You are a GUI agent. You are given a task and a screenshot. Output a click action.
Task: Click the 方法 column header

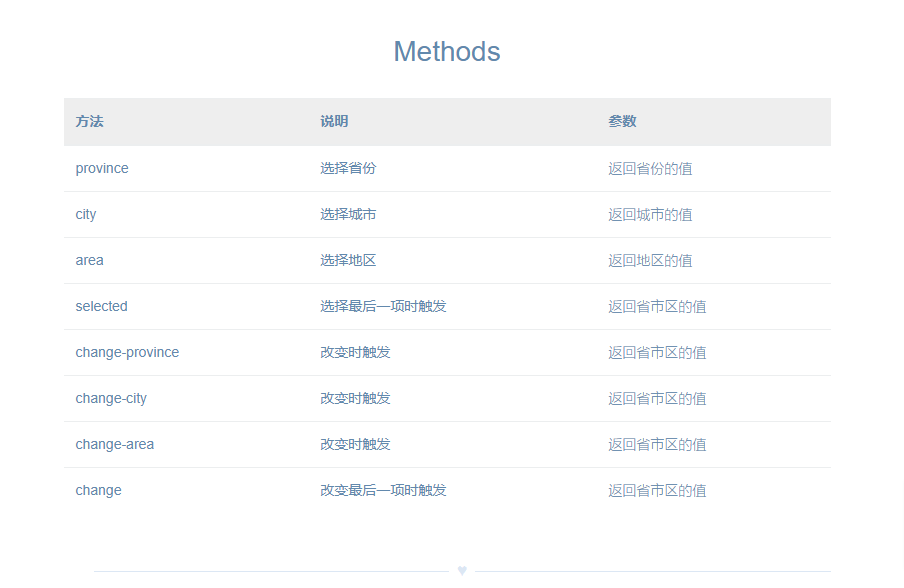point(90,121)
